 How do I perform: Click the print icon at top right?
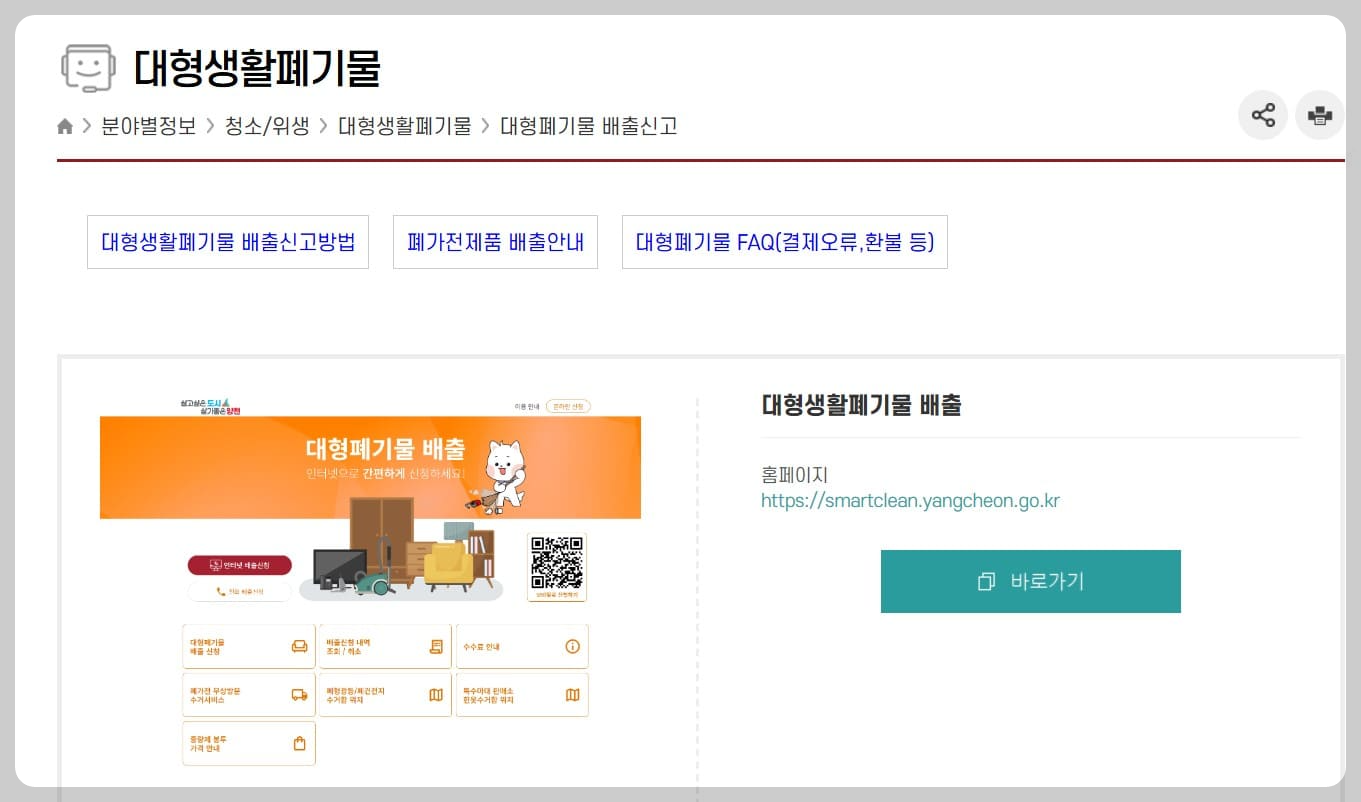coord(1319,115)
